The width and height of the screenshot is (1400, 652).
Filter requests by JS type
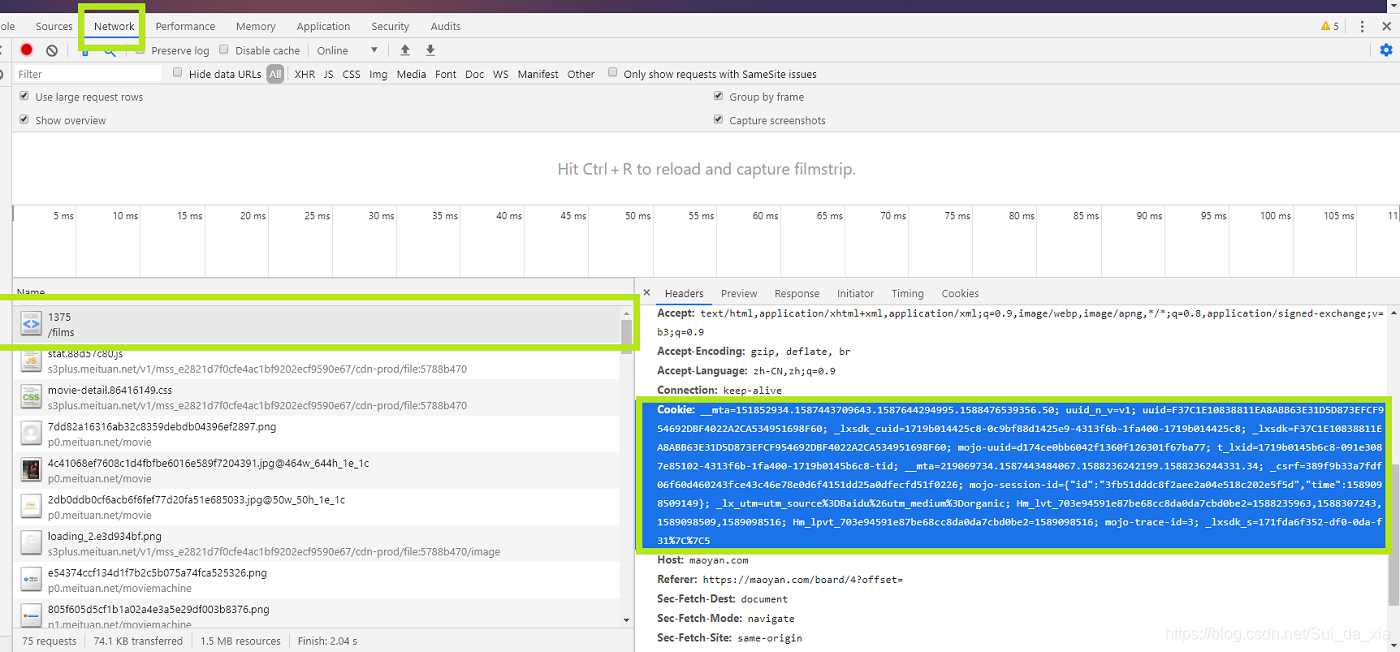328,74
